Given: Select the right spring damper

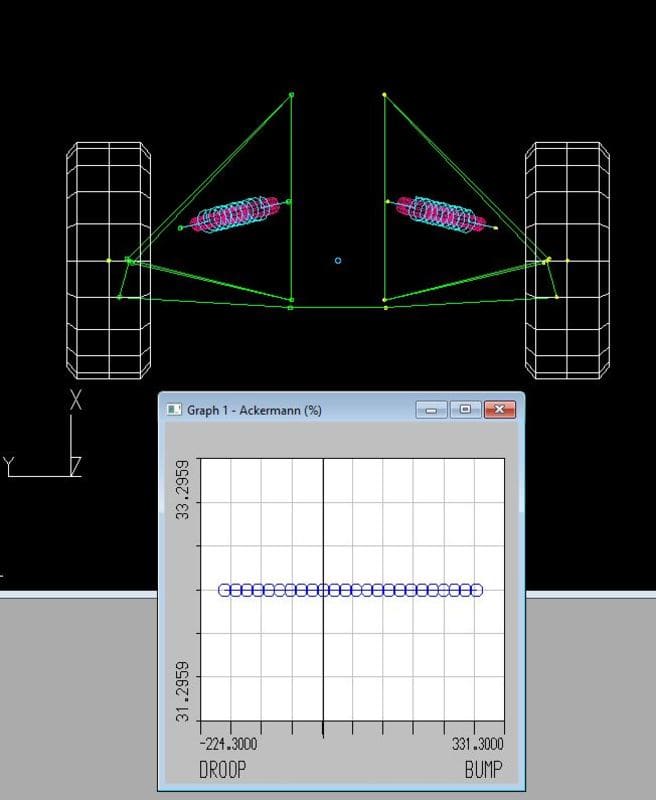Looking at the screenshot, I should 441,214.
